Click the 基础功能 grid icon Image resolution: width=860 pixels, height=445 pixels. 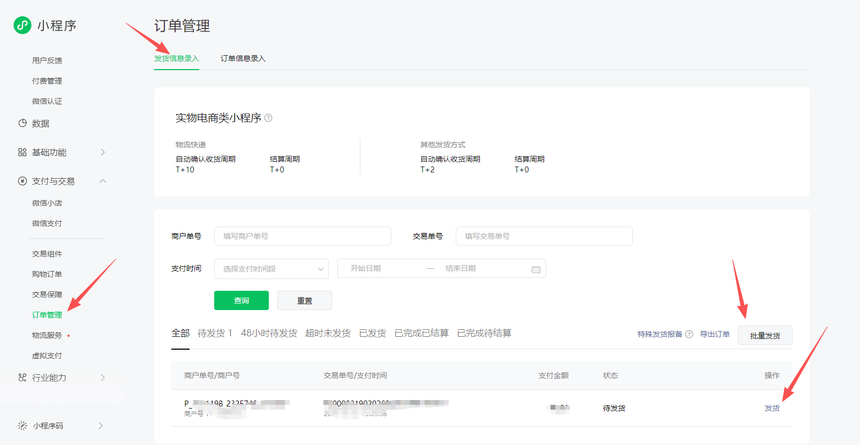click(x=22, y=152)
